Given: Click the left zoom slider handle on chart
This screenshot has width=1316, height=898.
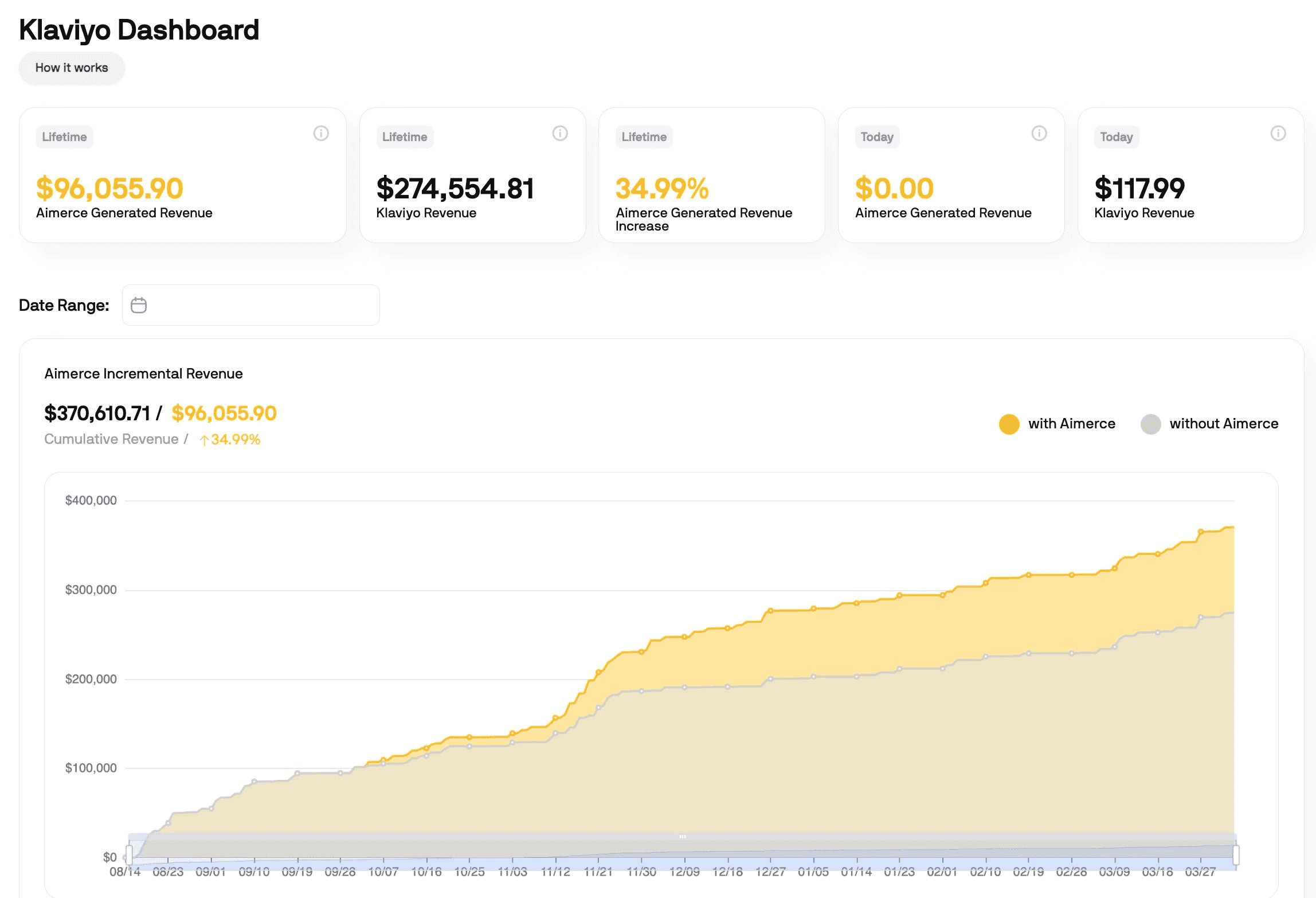Looking at the screenshot, I should 129,854.
